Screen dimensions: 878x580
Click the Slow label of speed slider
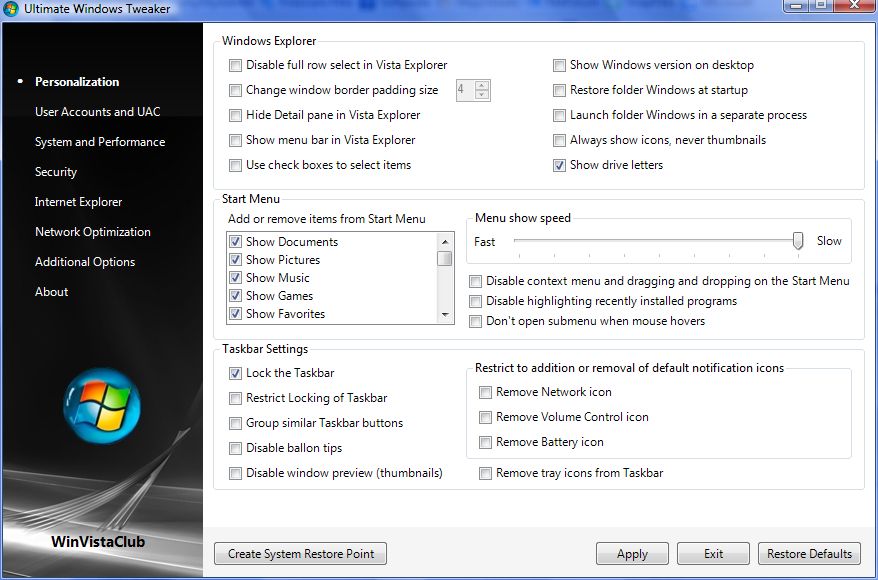tap(829, 241)
